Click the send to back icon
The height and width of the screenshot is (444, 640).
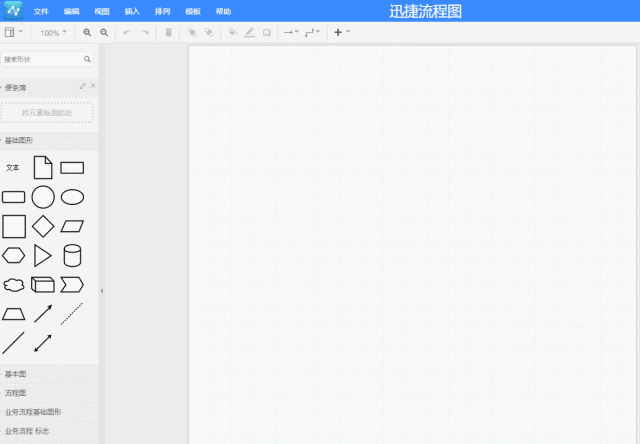click(x=209, y=32)
